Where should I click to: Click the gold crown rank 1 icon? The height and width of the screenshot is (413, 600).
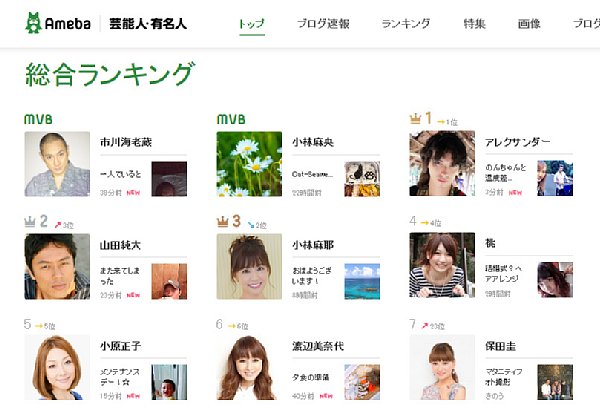(415, 119)
